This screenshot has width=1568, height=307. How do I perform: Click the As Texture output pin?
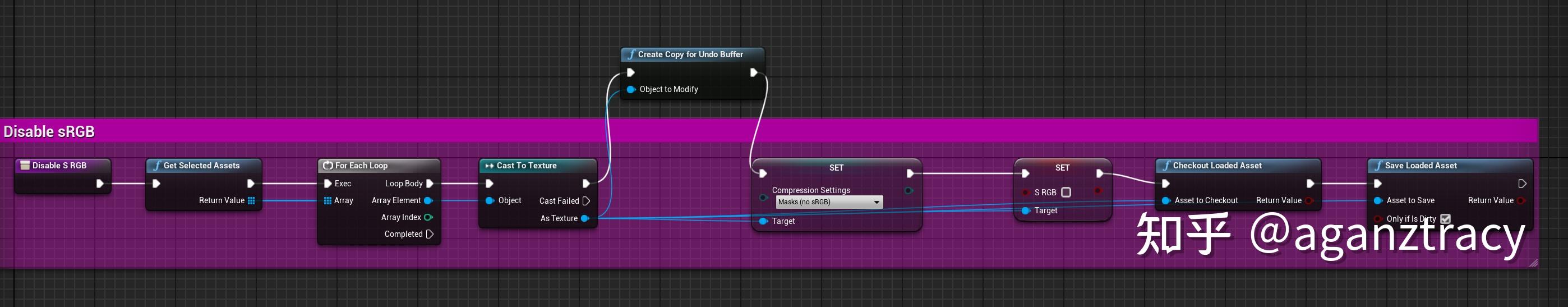pos(585,218)
